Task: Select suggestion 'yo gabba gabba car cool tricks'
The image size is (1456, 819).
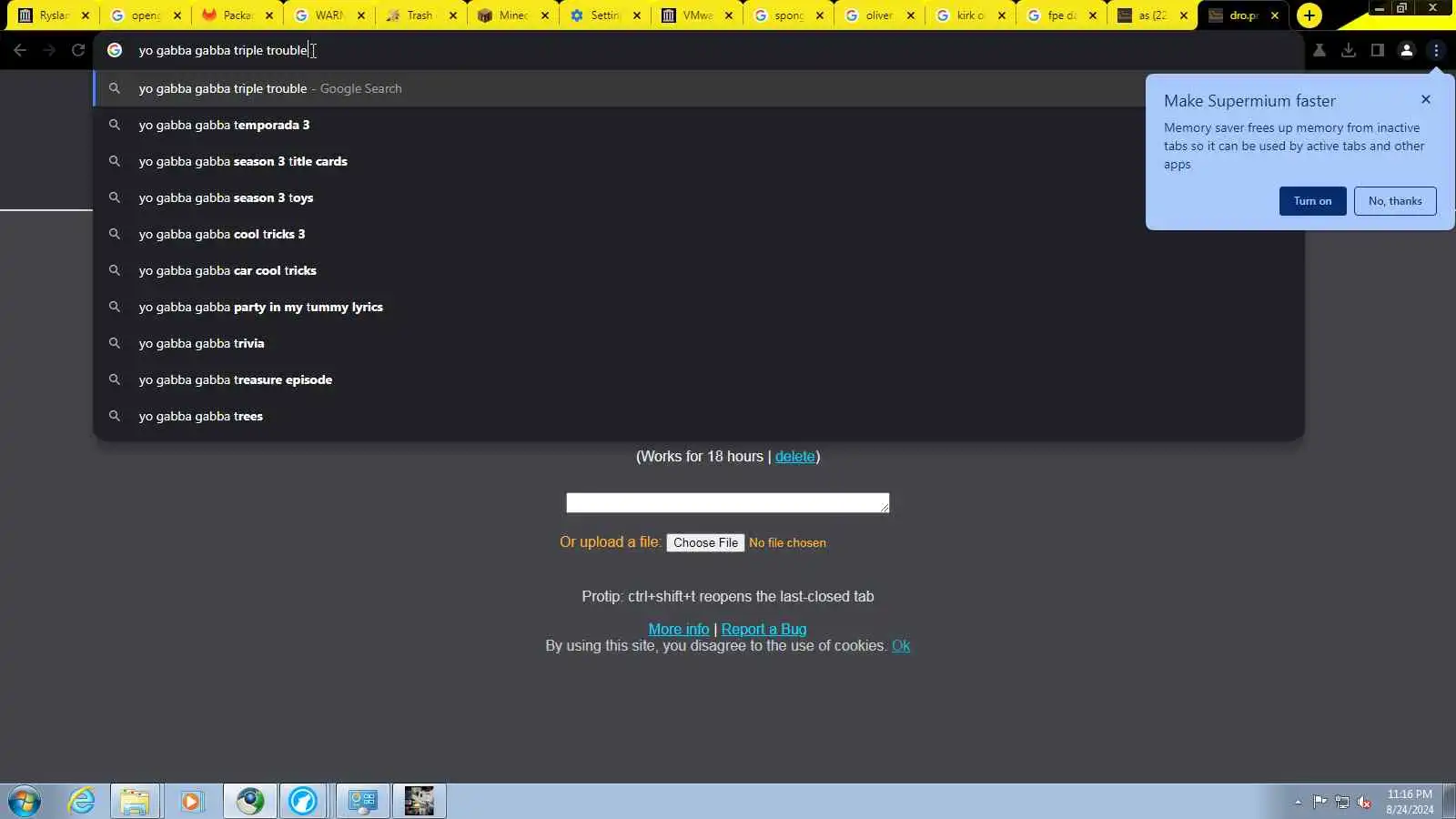Action: coord(699,270)
